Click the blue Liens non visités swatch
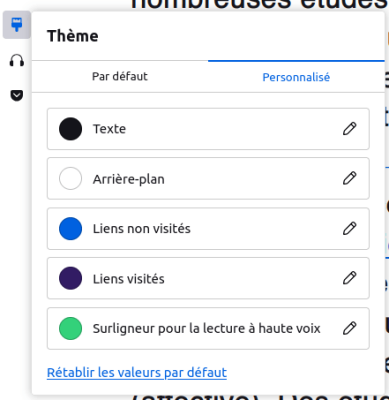Screen dimensions: 389x400 [x=70, y=229]
